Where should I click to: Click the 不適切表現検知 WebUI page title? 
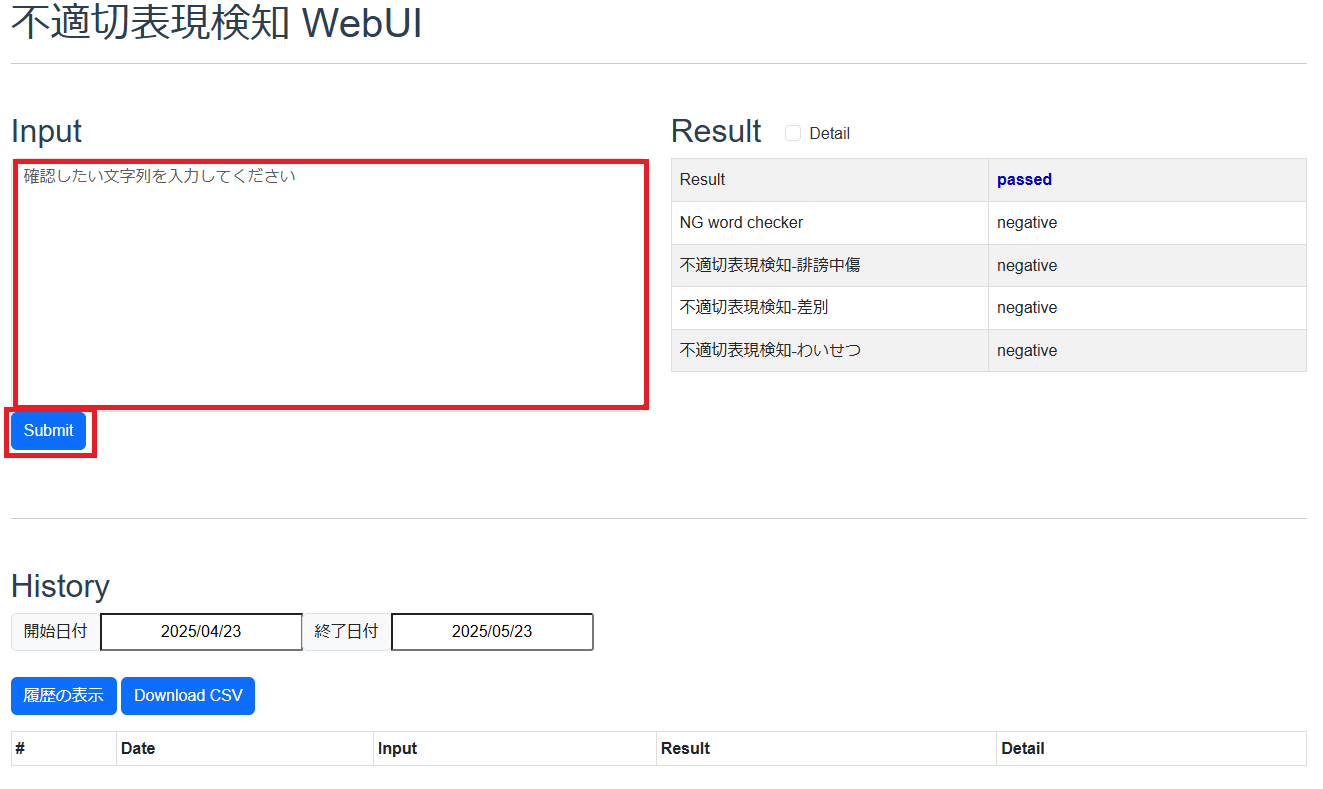pyautogui.click(x=217, y=25)
